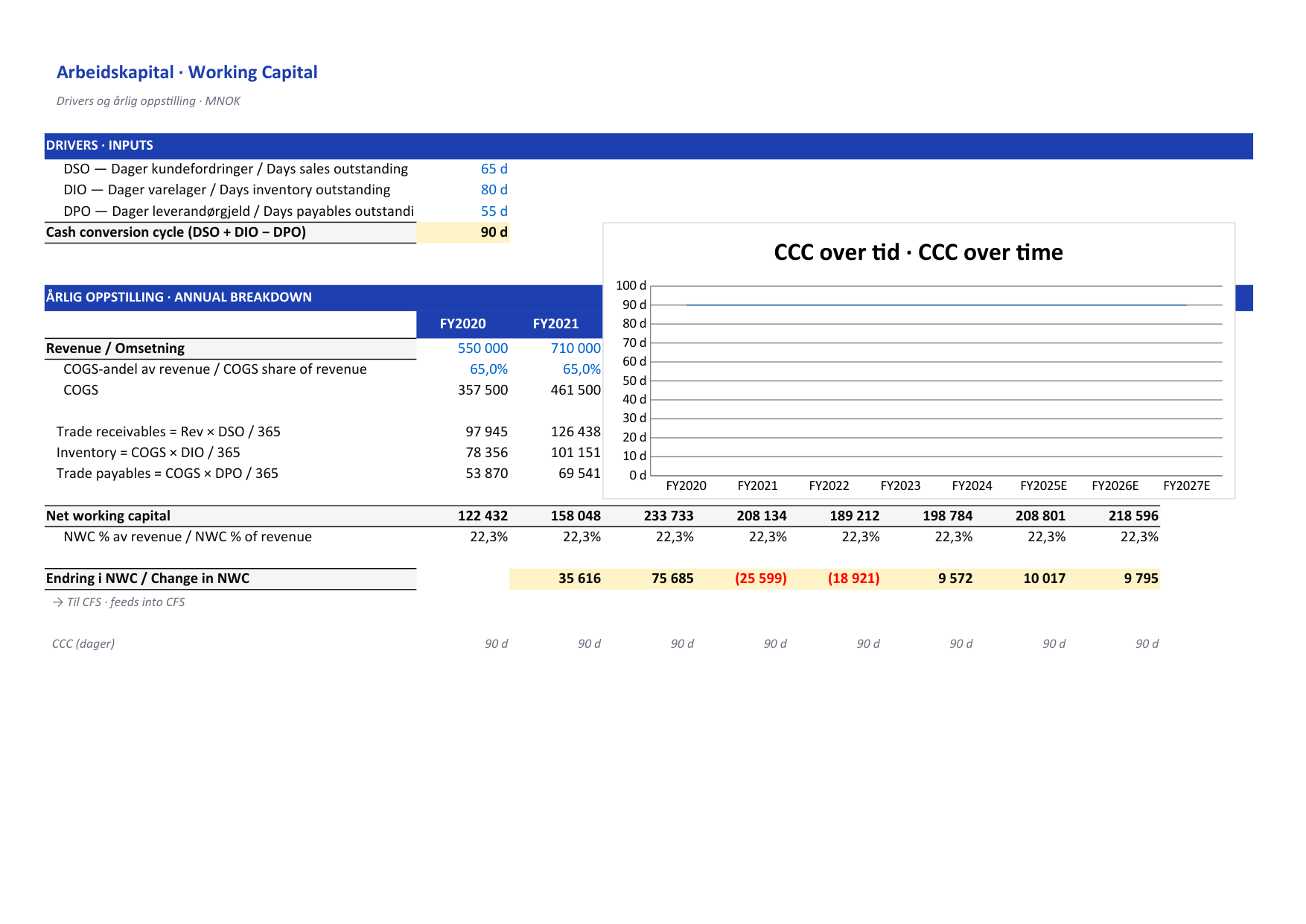1306x924 pixels.
Task: Click change in NWC value '9 795'
Action: pos(1141,579)
